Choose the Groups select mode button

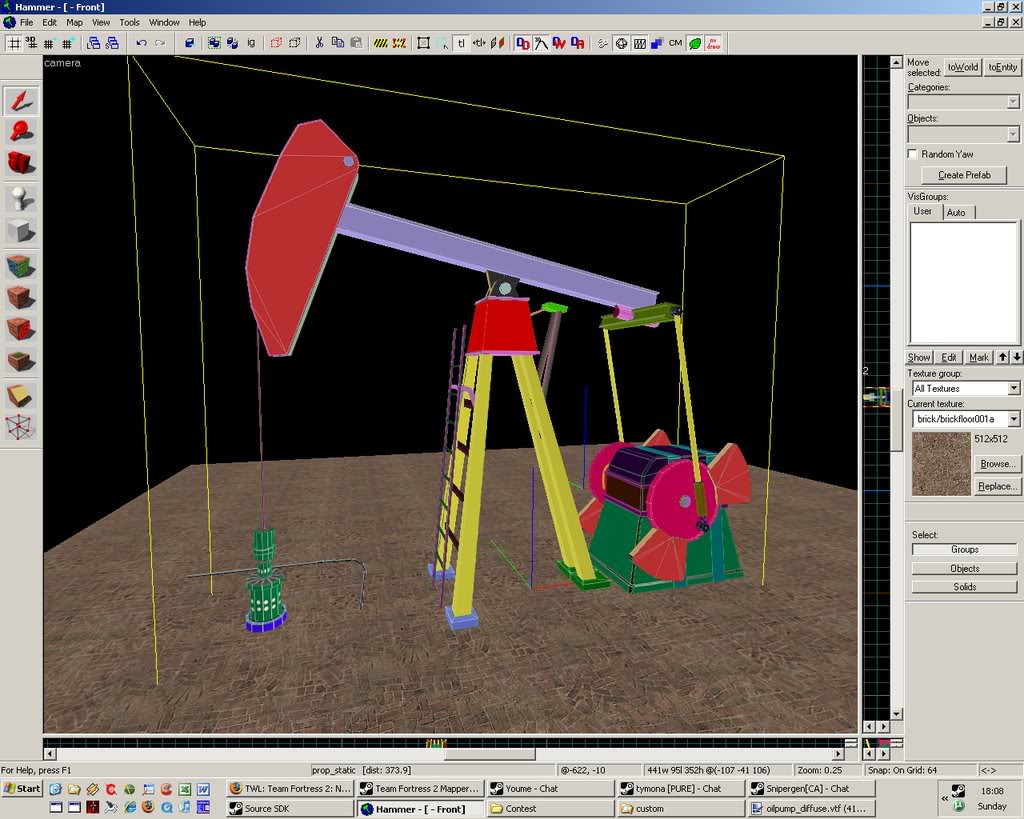pos(965,549)
